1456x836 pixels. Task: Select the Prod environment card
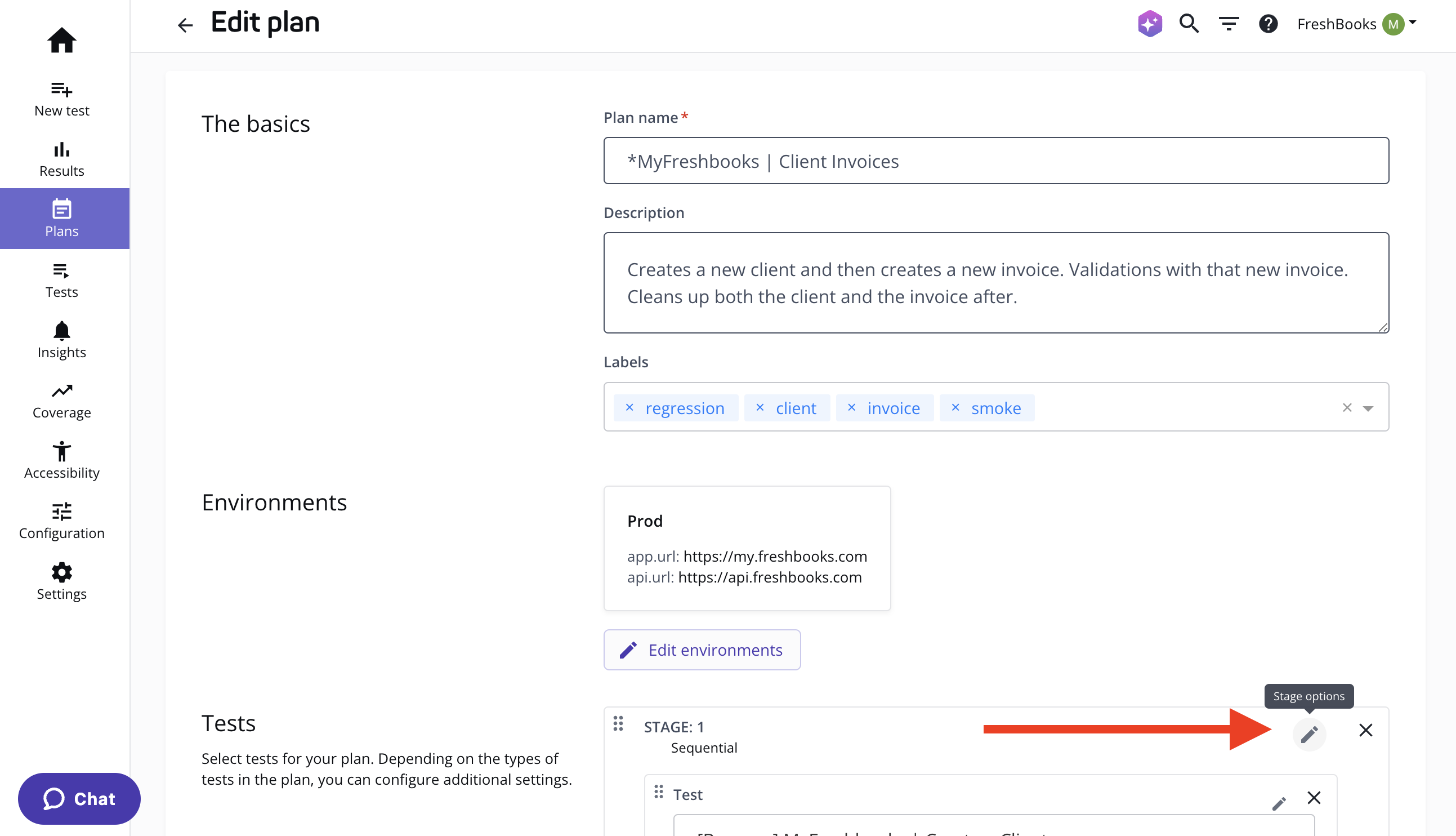click(x=747, y=548)
